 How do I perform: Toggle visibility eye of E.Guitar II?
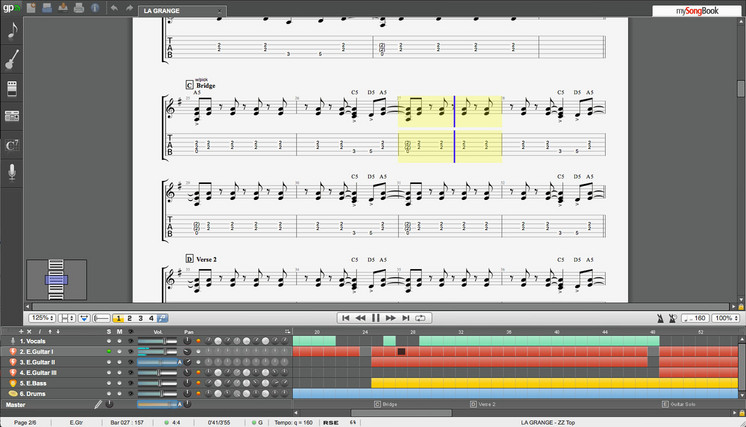130,362
